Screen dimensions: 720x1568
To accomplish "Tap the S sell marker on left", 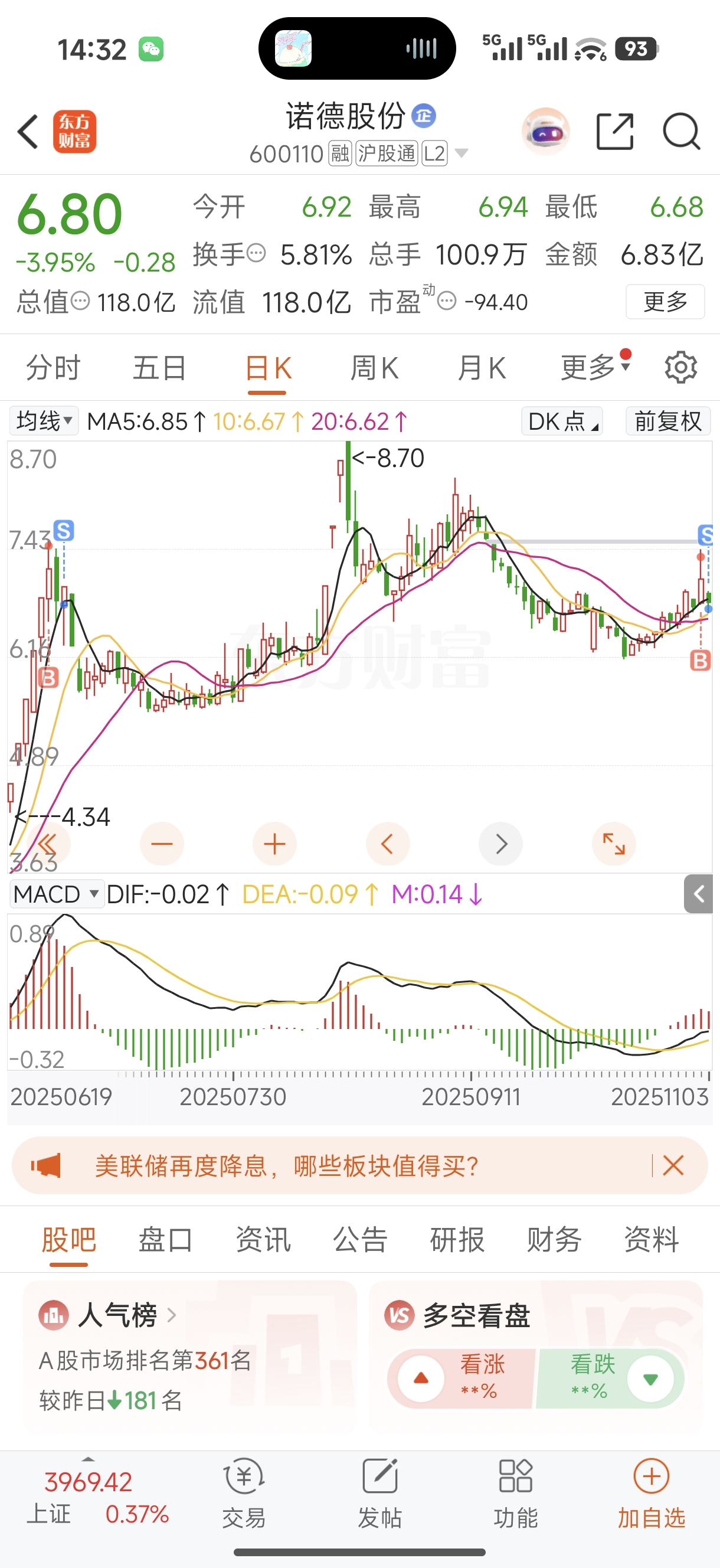I will (64, 530).
